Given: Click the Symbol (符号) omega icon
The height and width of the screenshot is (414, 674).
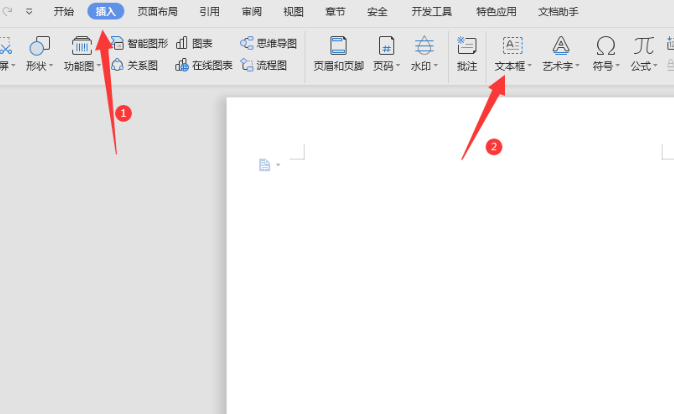Looking at the screenshot, I should pos(605,46).
